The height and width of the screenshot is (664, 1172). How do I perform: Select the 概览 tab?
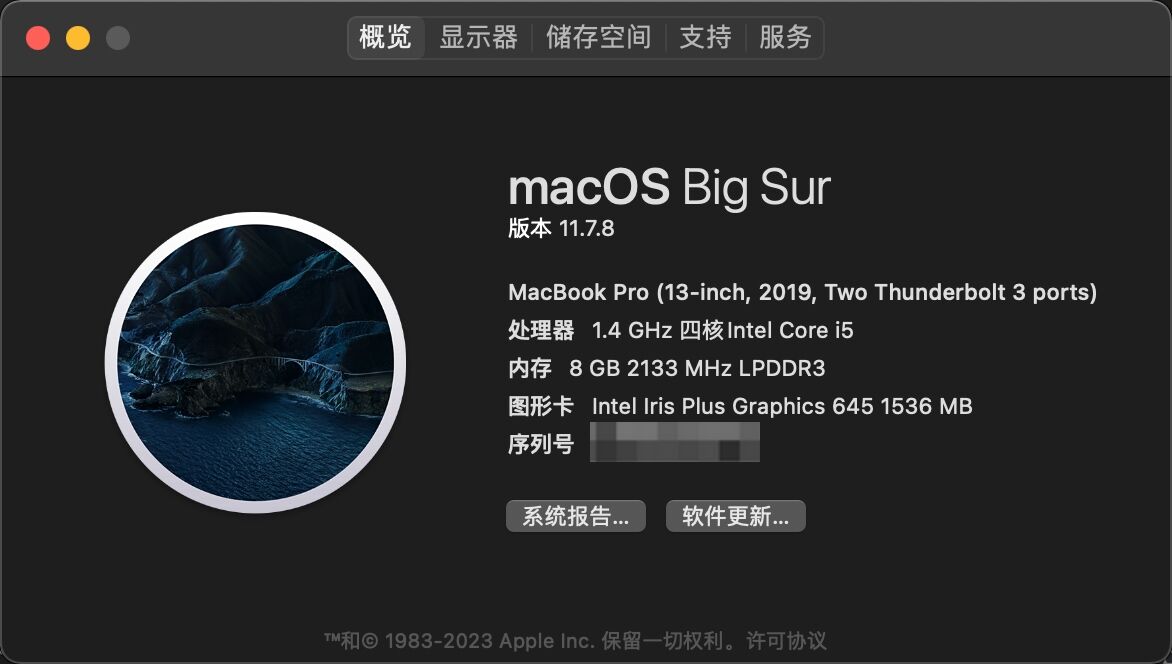(386, 37)
